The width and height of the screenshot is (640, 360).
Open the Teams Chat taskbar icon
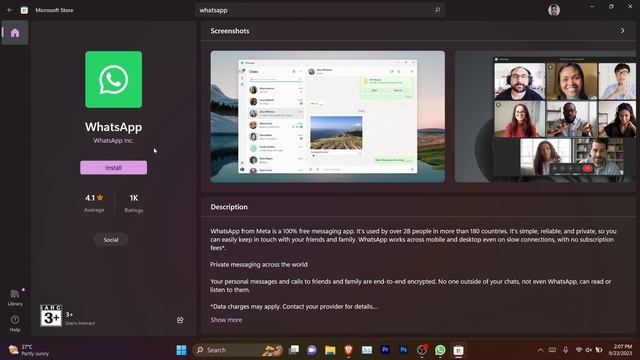(x=312, y=350)
